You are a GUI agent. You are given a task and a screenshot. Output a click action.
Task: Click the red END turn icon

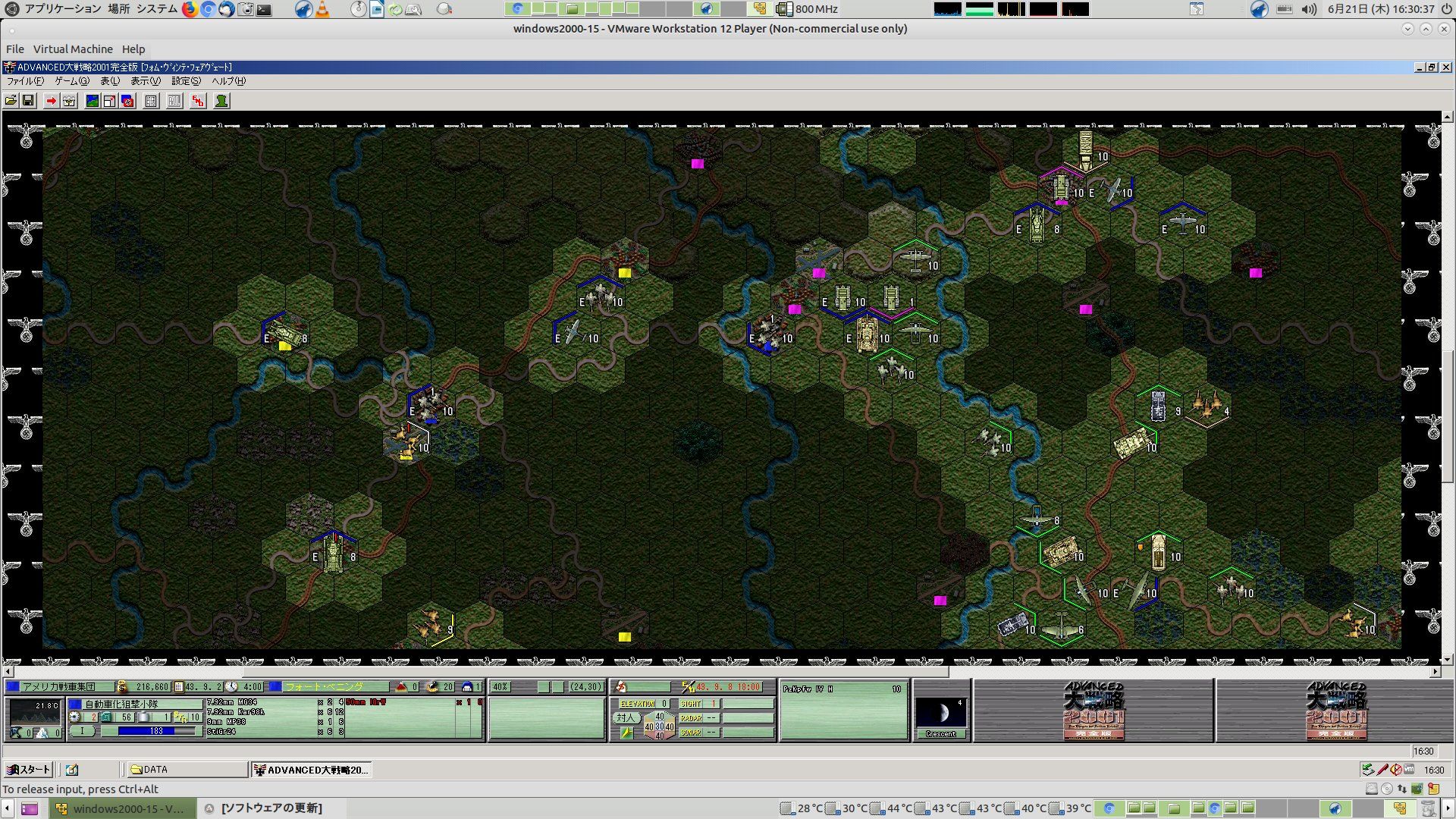198,101
